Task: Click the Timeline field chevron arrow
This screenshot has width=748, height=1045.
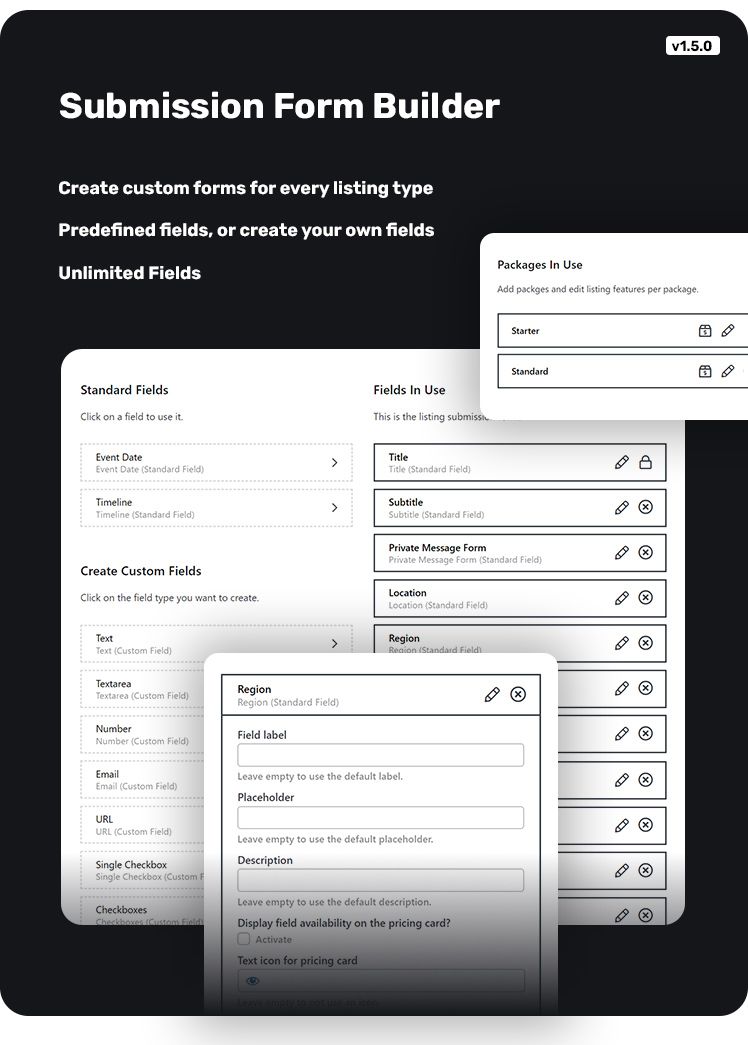Action: (334, 508)
